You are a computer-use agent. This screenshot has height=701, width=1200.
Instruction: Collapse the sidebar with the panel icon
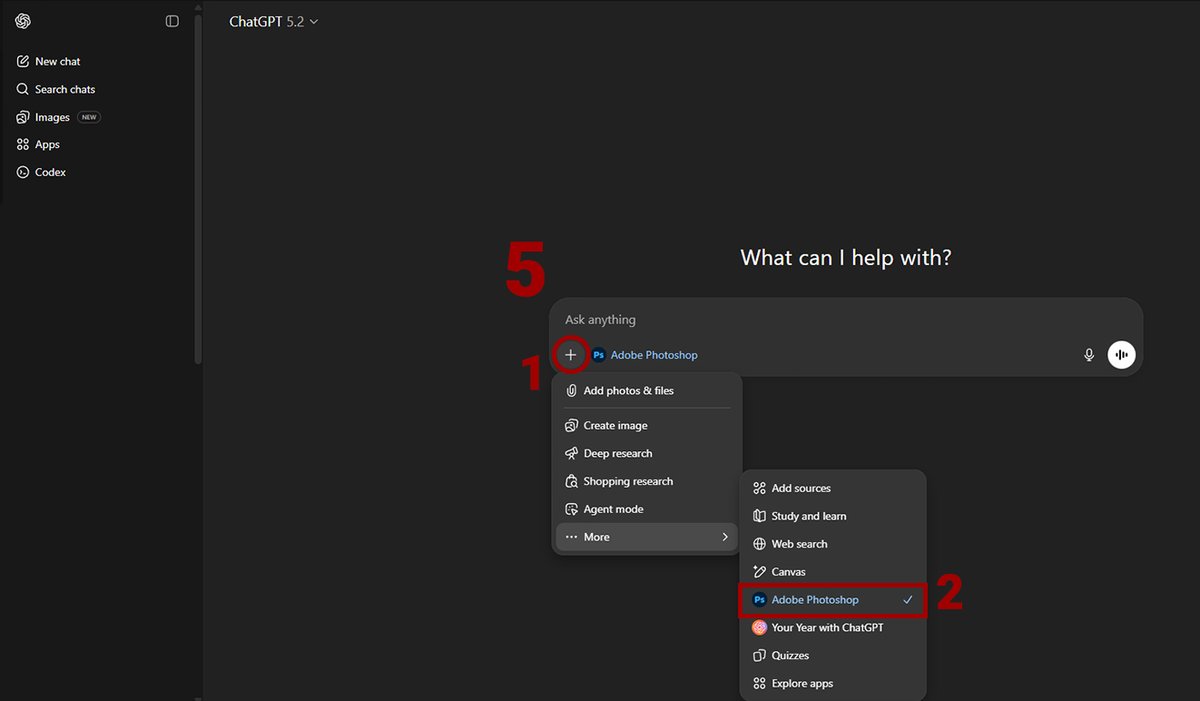coord(172,21)
